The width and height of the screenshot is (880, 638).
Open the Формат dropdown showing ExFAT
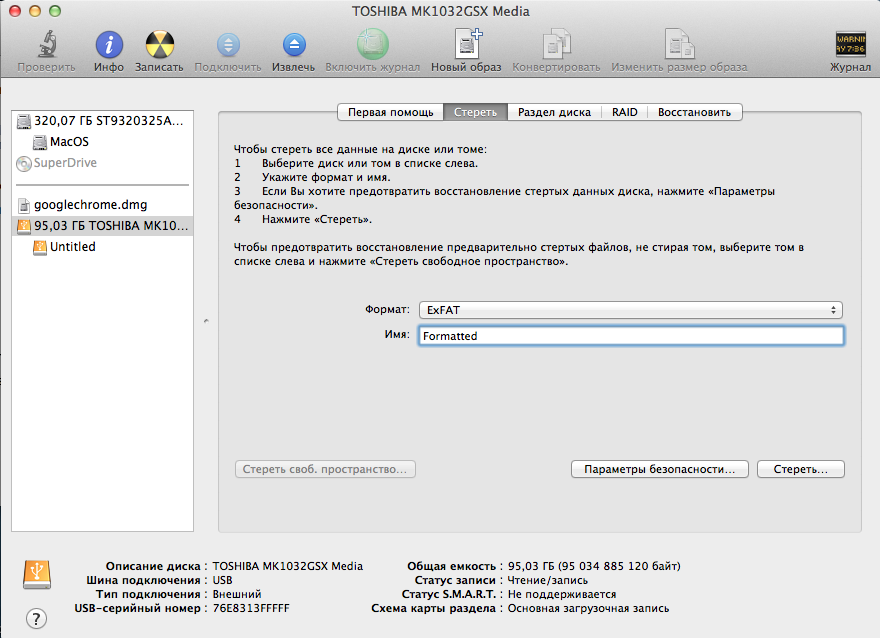coord(630,310)
